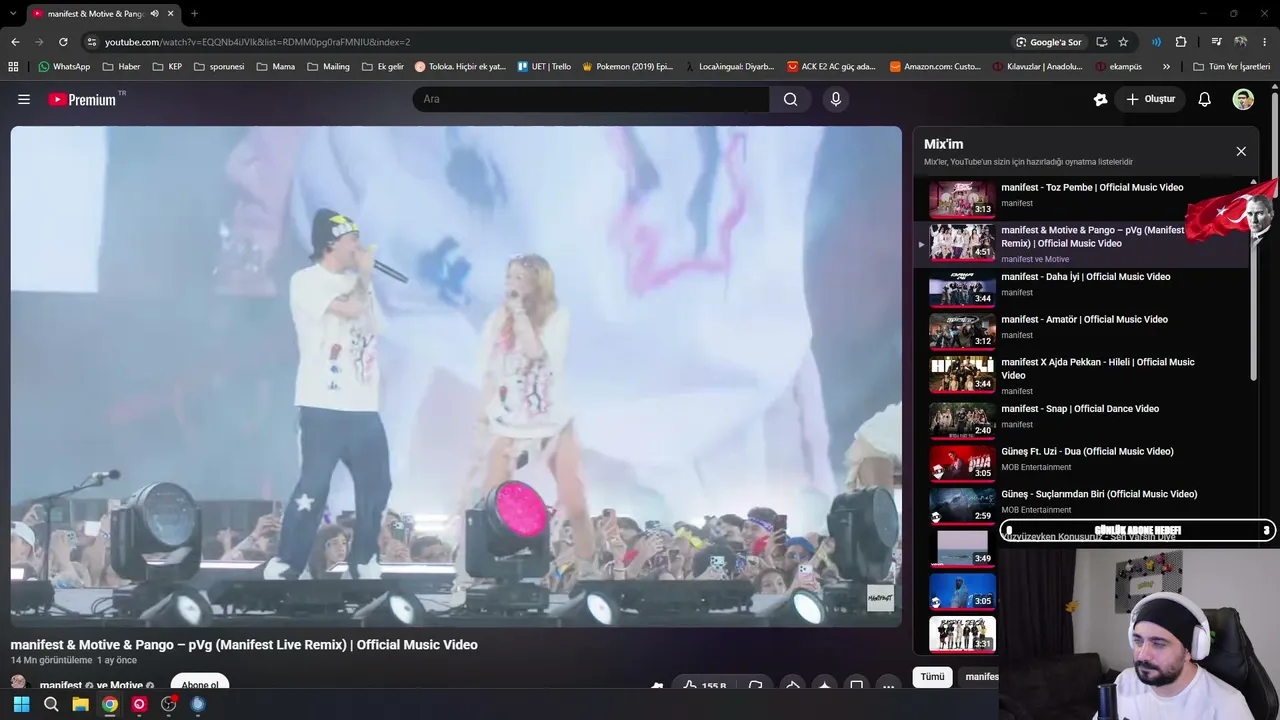
Task: Click the video player to pause
Action: click(456, 376)
